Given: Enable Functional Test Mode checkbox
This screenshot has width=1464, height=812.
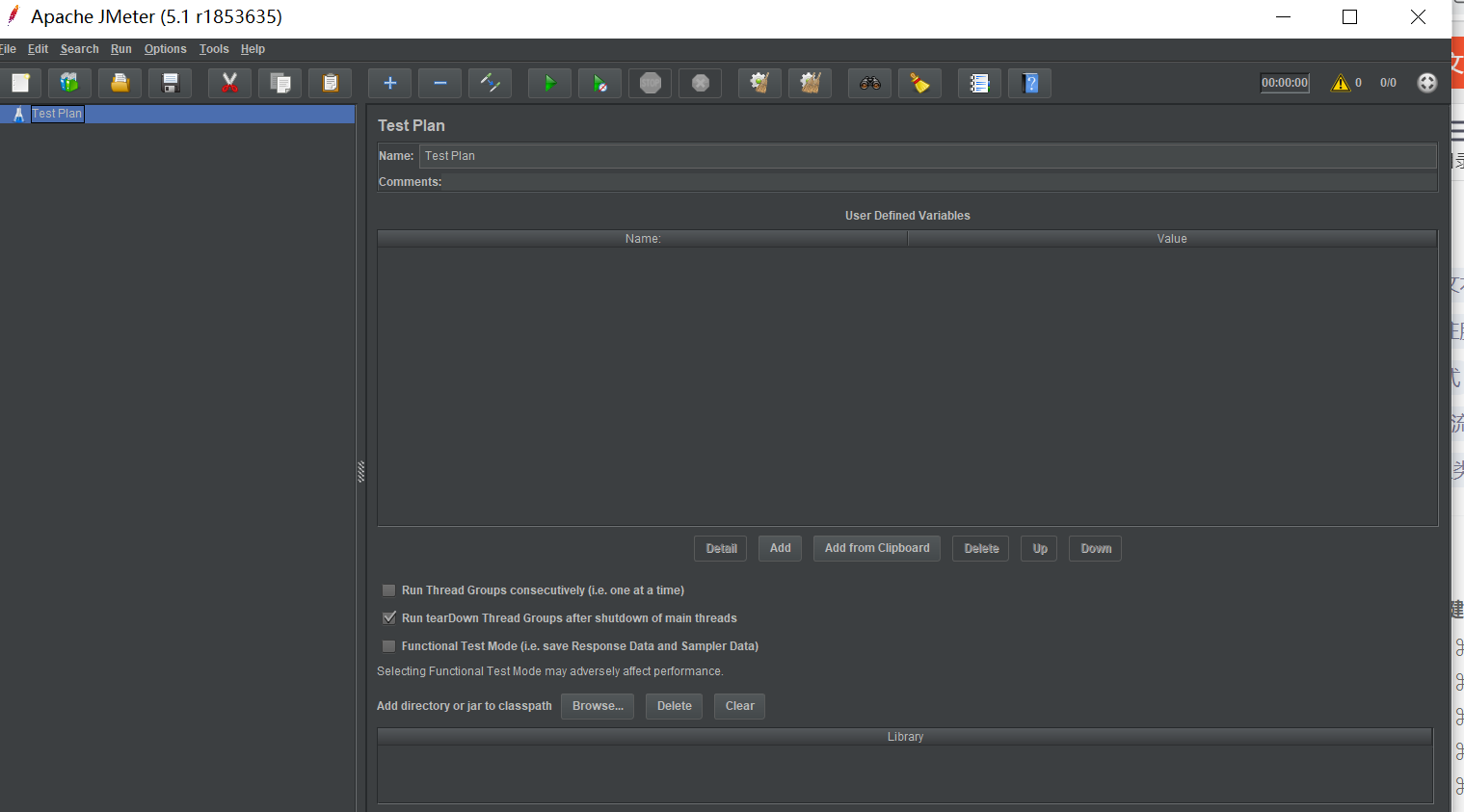Looking at the screenshot, I should pyautogui.click(x=389, y=646).
